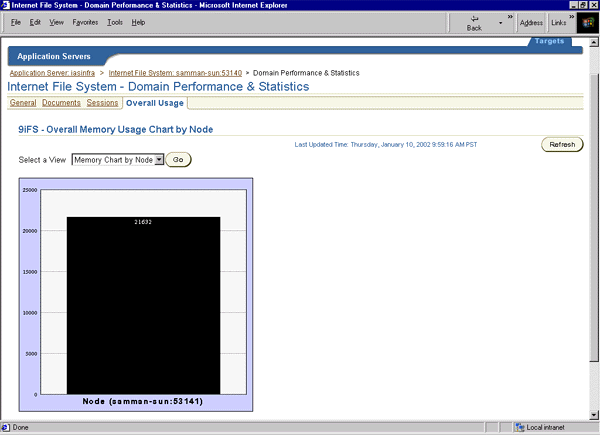
Task: Show the Address bar label
Action: coord(531,23)
